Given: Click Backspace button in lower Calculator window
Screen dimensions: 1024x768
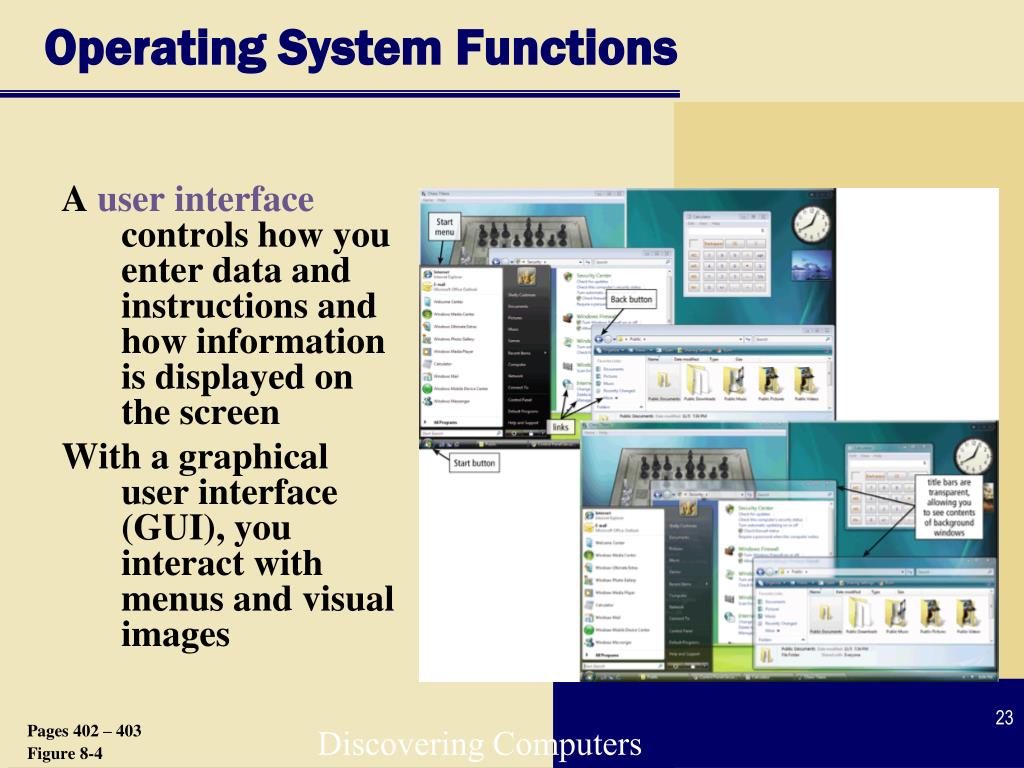Looking at the screenshot, I should pyautogui.click(x=876, y=476).
